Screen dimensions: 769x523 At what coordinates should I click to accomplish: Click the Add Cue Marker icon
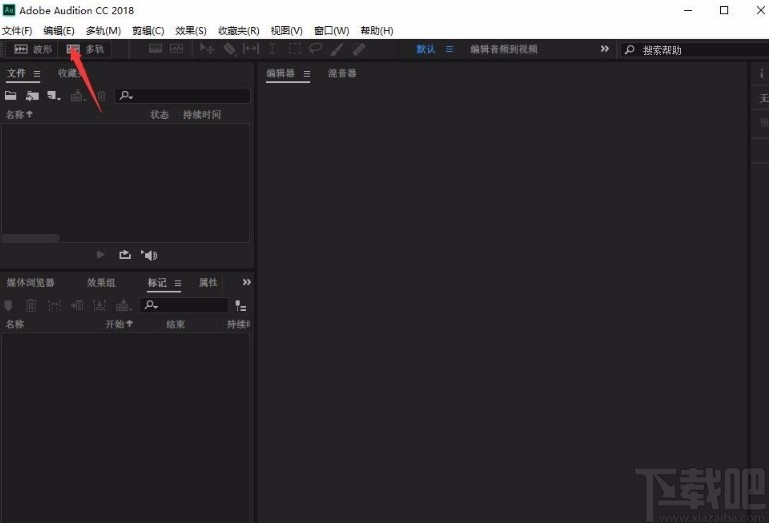click(x=8, y=306)
